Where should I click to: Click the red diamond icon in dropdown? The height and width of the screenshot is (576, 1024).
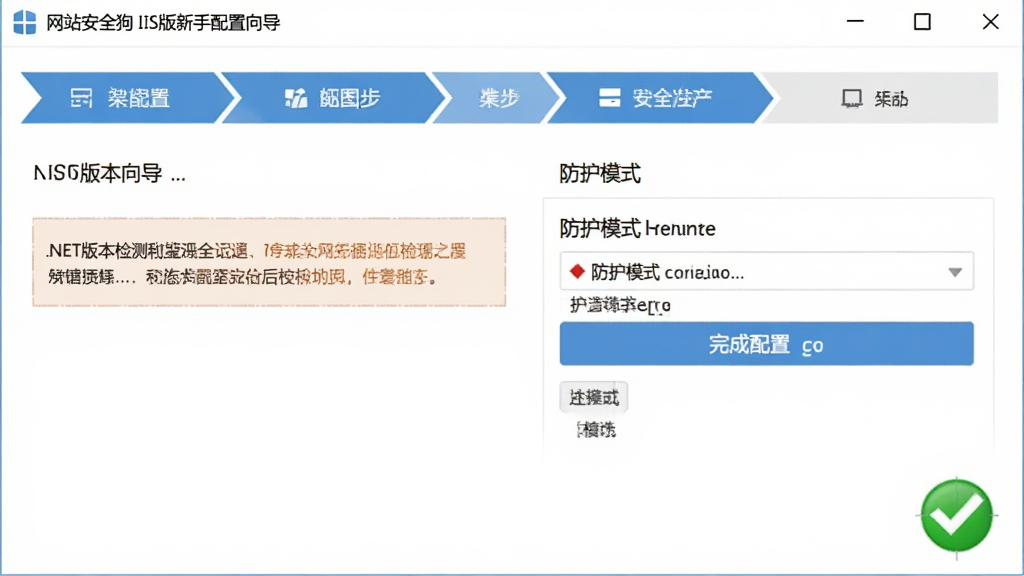tap(577, 271)
